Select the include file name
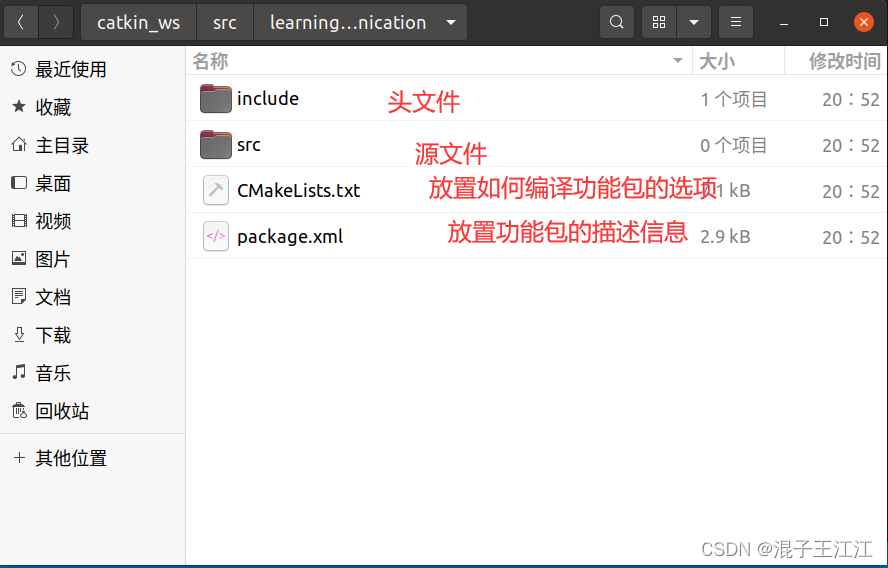The width and height of the screenshot is (888, 568). coord(268,99)
